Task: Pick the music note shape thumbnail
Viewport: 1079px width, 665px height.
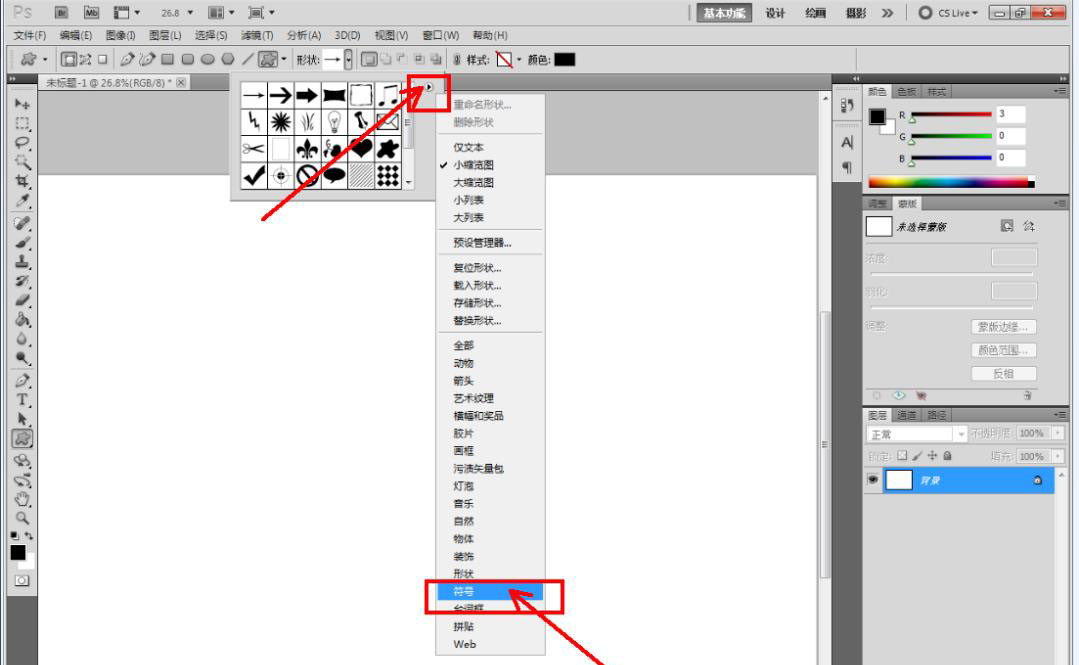Action: tap(387, 95)
